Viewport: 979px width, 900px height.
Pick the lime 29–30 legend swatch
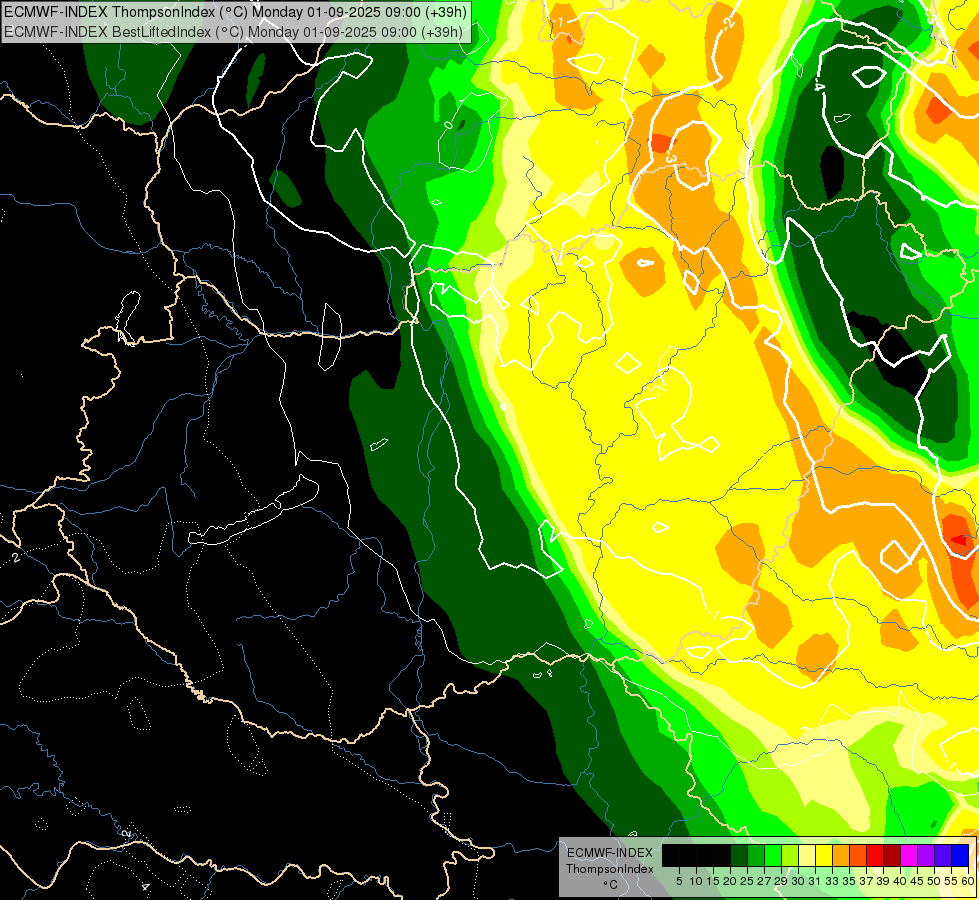(x=790, y=855)
